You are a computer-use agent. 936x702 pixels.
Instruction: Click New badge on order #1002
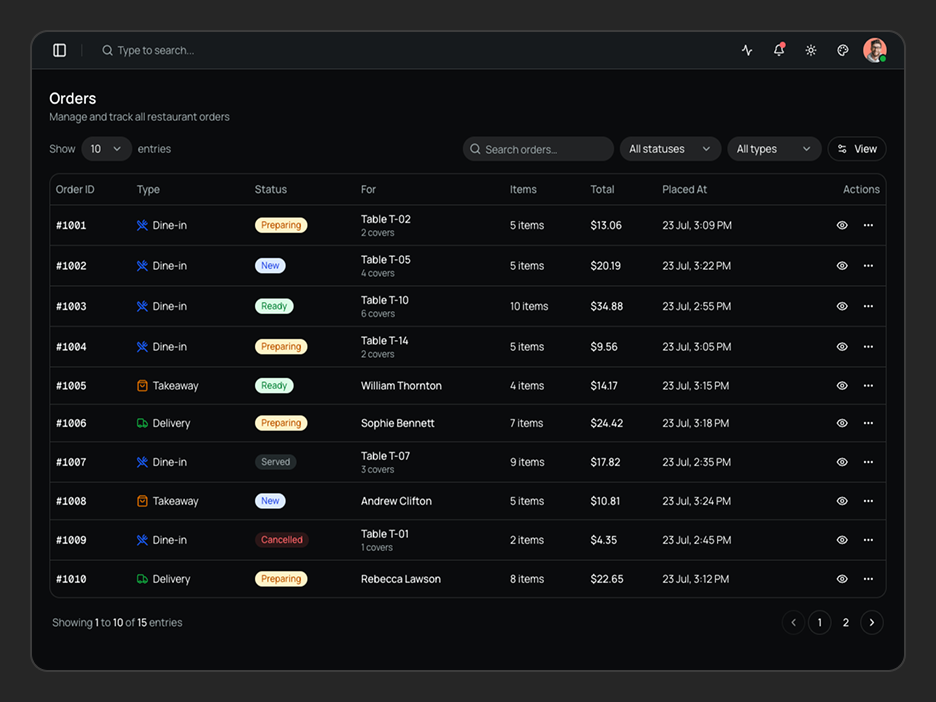(270, 266)
